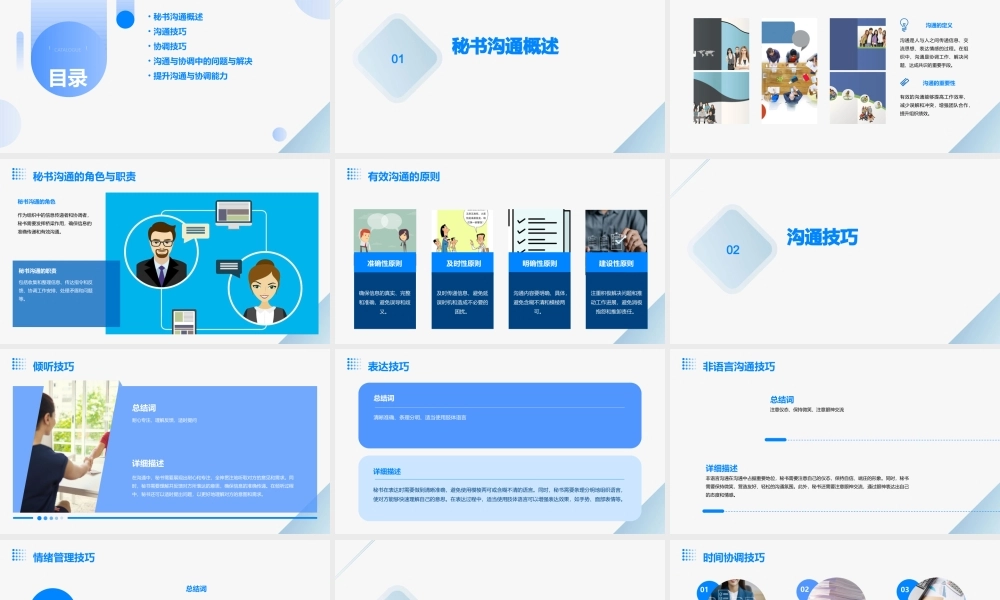Click the bearded man avatar illustration
Screen dimensions: 1000x600
161,252
